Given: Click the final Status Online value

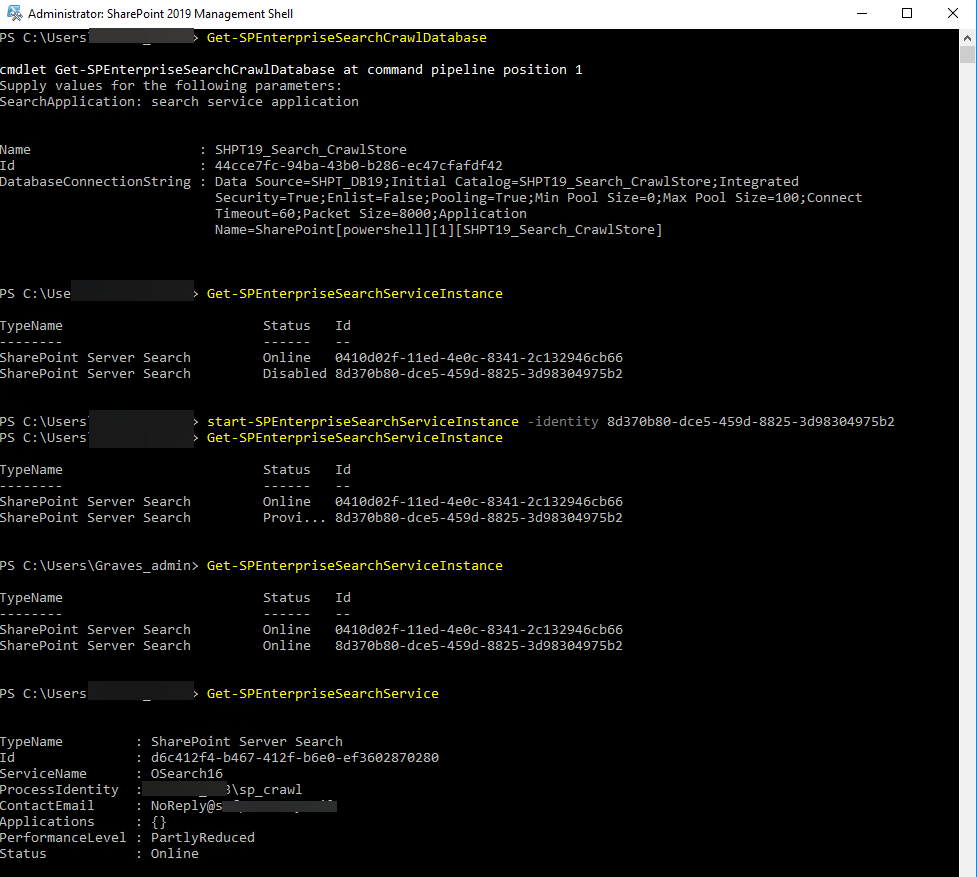Looking at the screenshot, I should 174,854.
